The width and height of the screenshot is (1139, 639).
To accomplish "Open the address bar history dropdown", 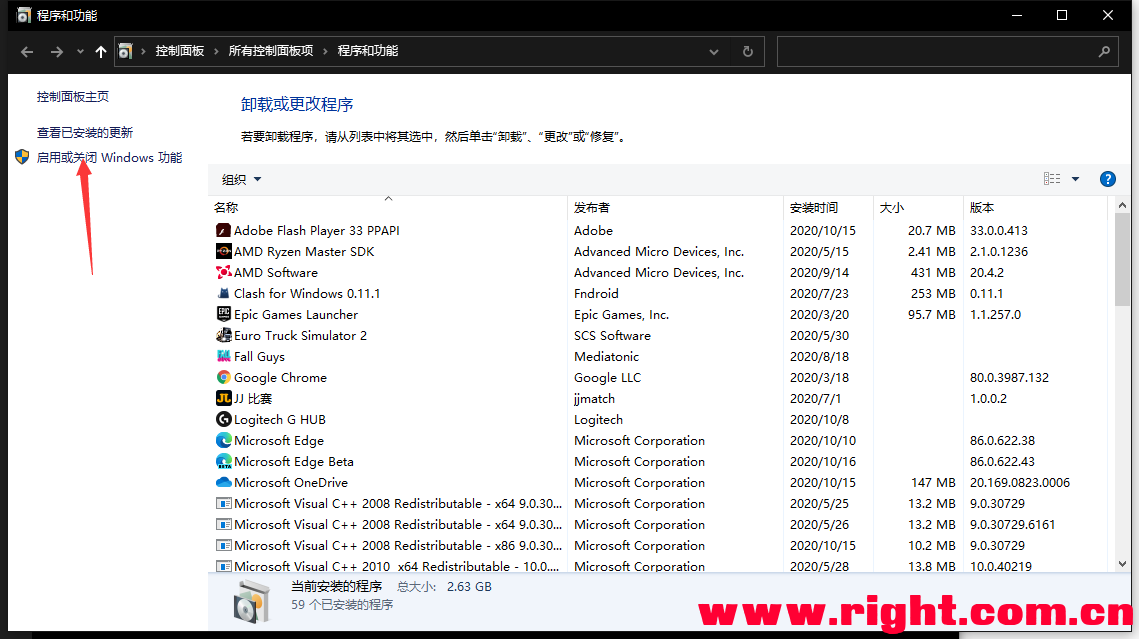I will 714,52.
